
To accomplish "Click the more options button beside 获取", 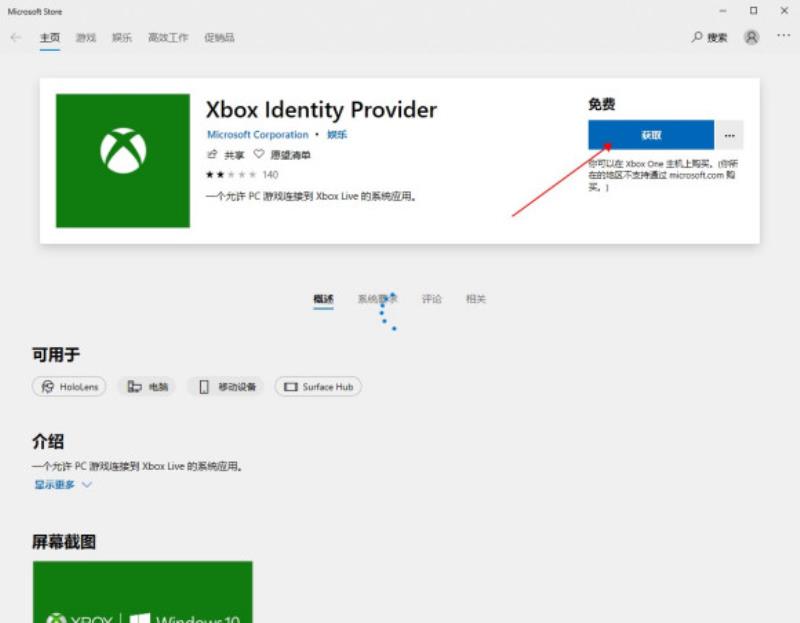I will (x=729, y=135).
